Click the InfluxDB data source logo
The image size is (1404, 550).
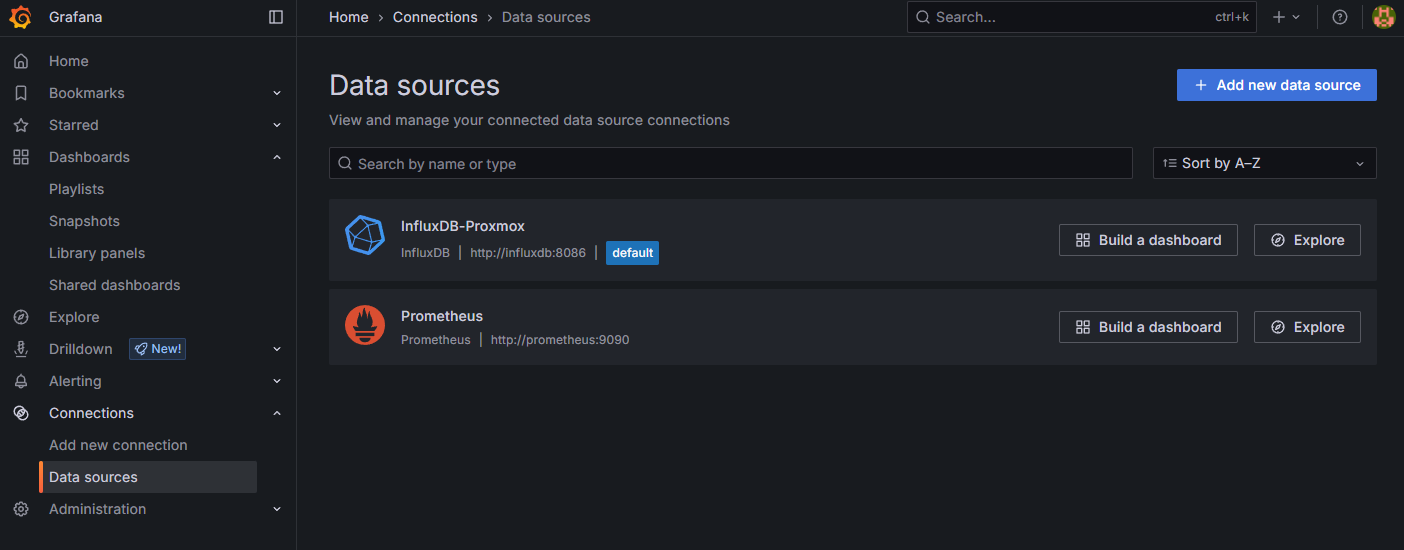pyautogui.click(x=365, y=235)
